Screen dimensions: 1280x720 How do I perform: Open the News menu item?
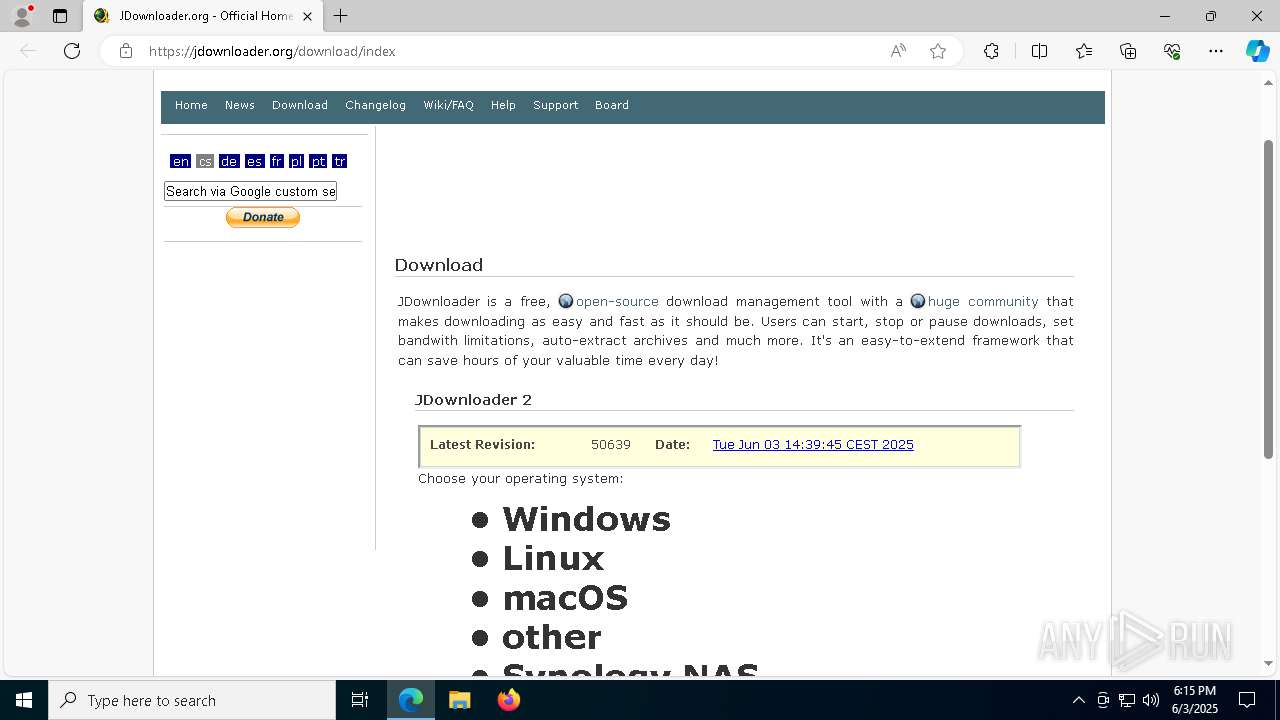[x=240, y=105]
